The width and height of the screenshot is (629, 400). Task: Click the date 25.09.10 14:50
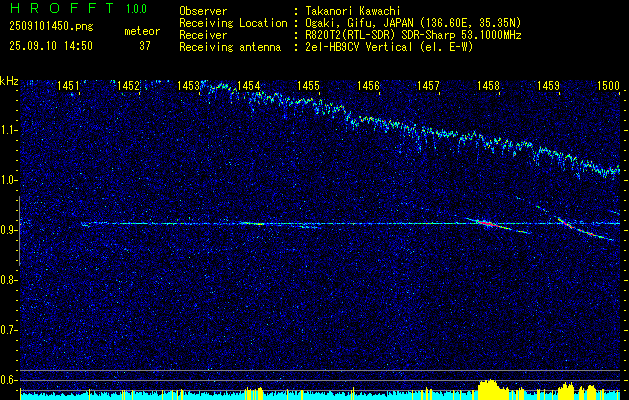point(51,46)
